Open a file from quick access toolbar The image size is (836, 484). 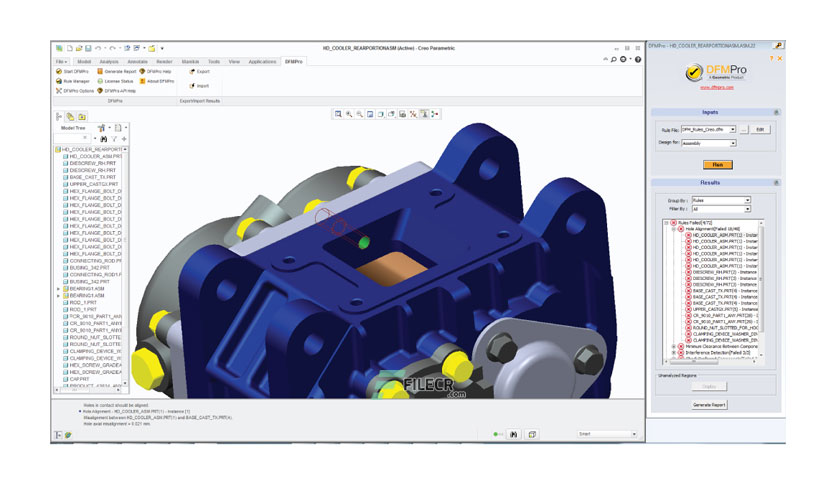point(79,48)
